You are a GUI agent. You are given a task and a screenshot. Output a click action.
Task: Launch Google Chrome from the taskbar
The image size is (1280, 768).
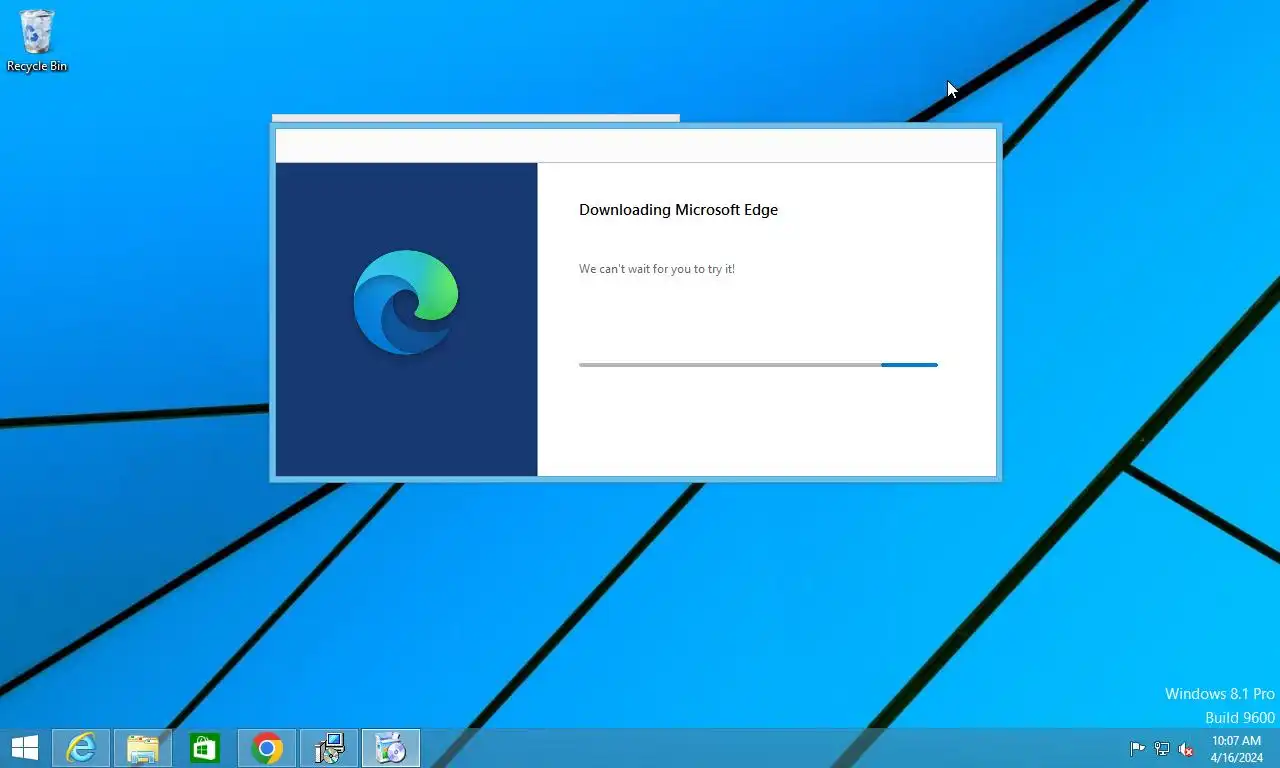[x=267, y=748]
